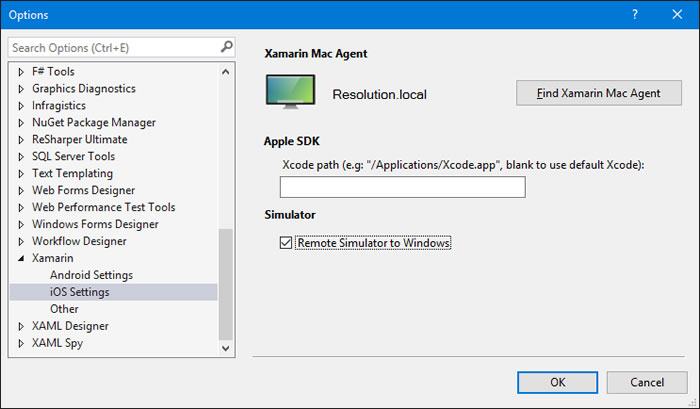
Task: Click the Mac Agent monitor icon
Action: tap(291, 92)
